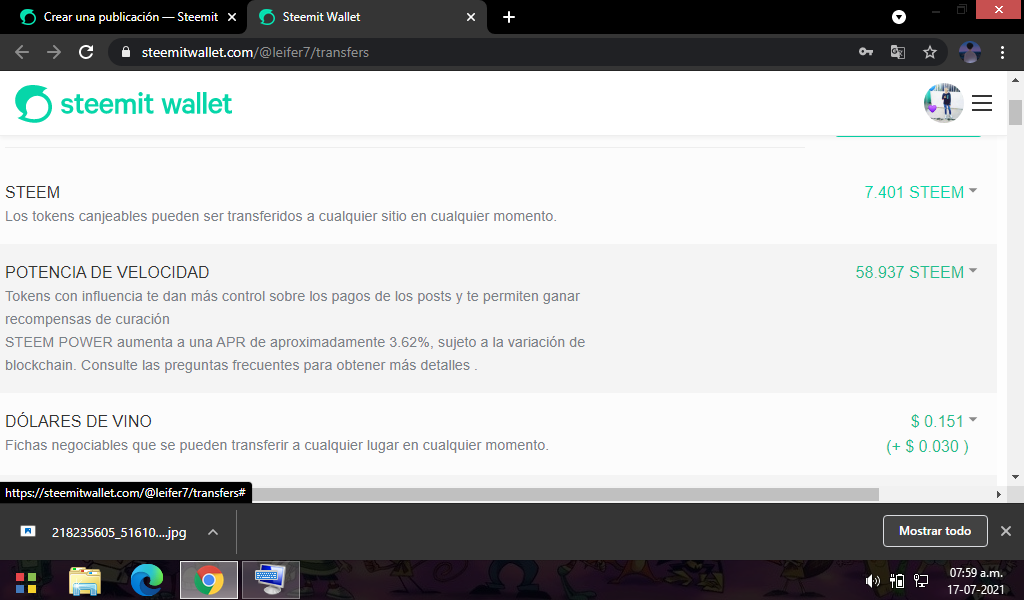Click the vertical scrollbar up arrow

(1015, 80)
